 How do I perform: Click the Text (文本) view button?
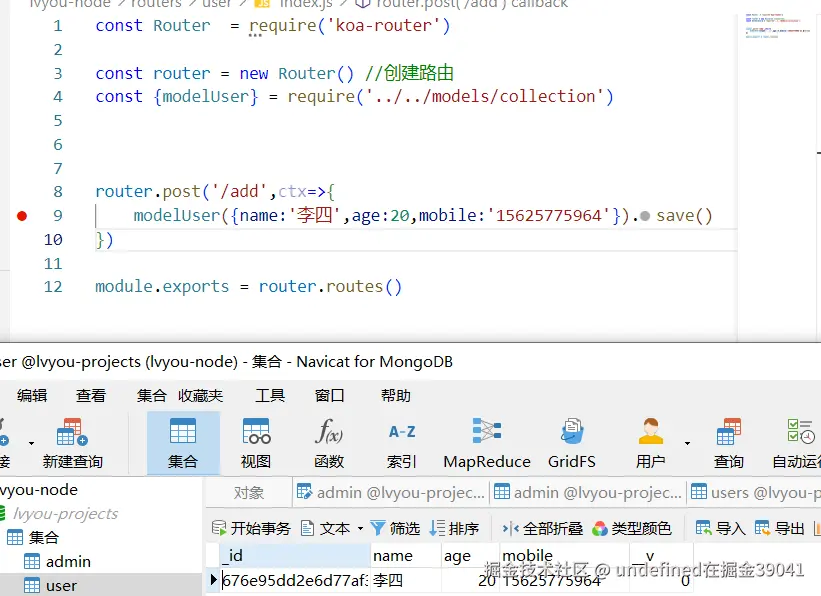(x=326, y=528)
